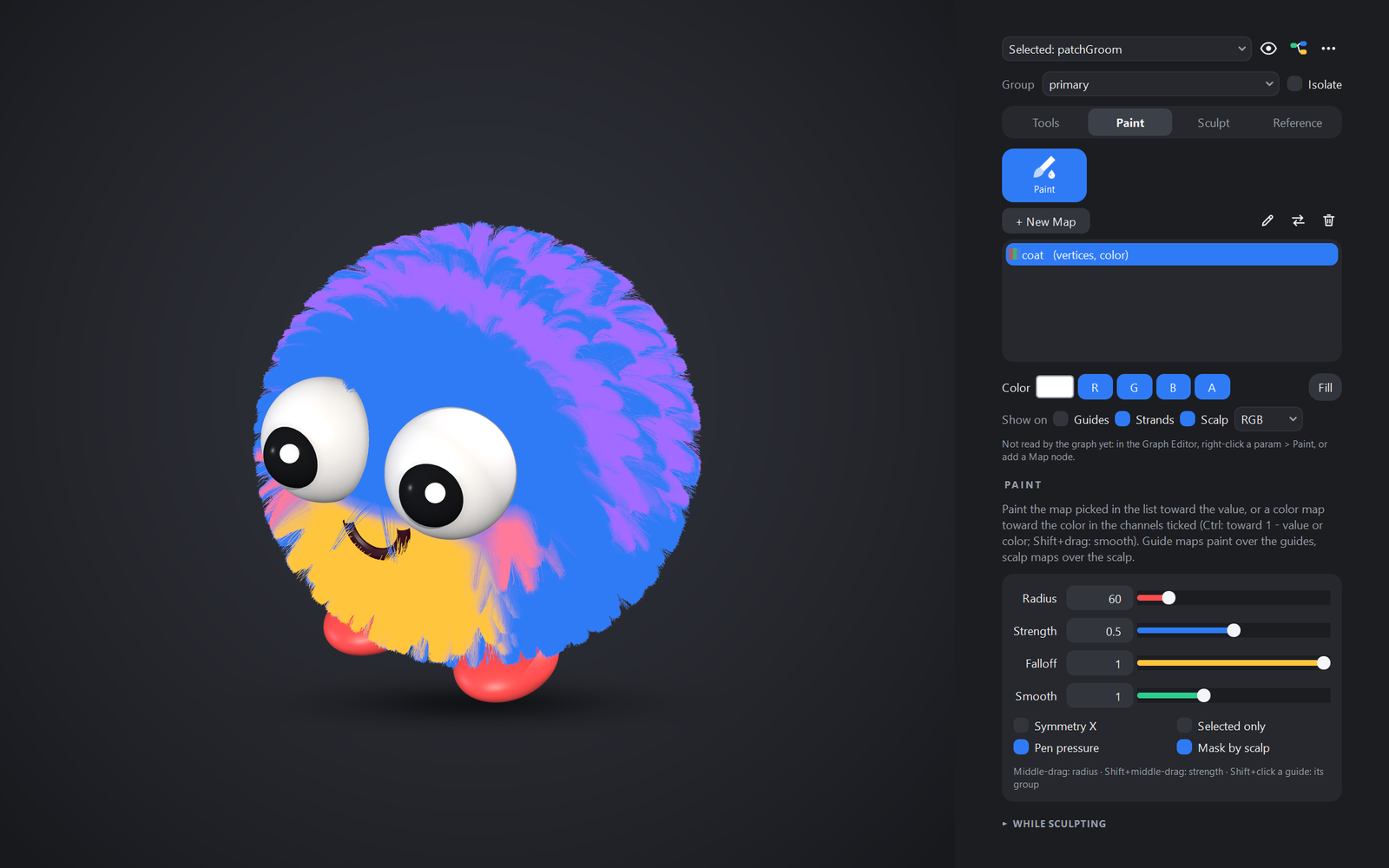Image resolution: width=1389 pixels, height=868 pixels.
Task: Toggle visibility eye icon for patchGroom
Action: click(x=1268, y=49)
